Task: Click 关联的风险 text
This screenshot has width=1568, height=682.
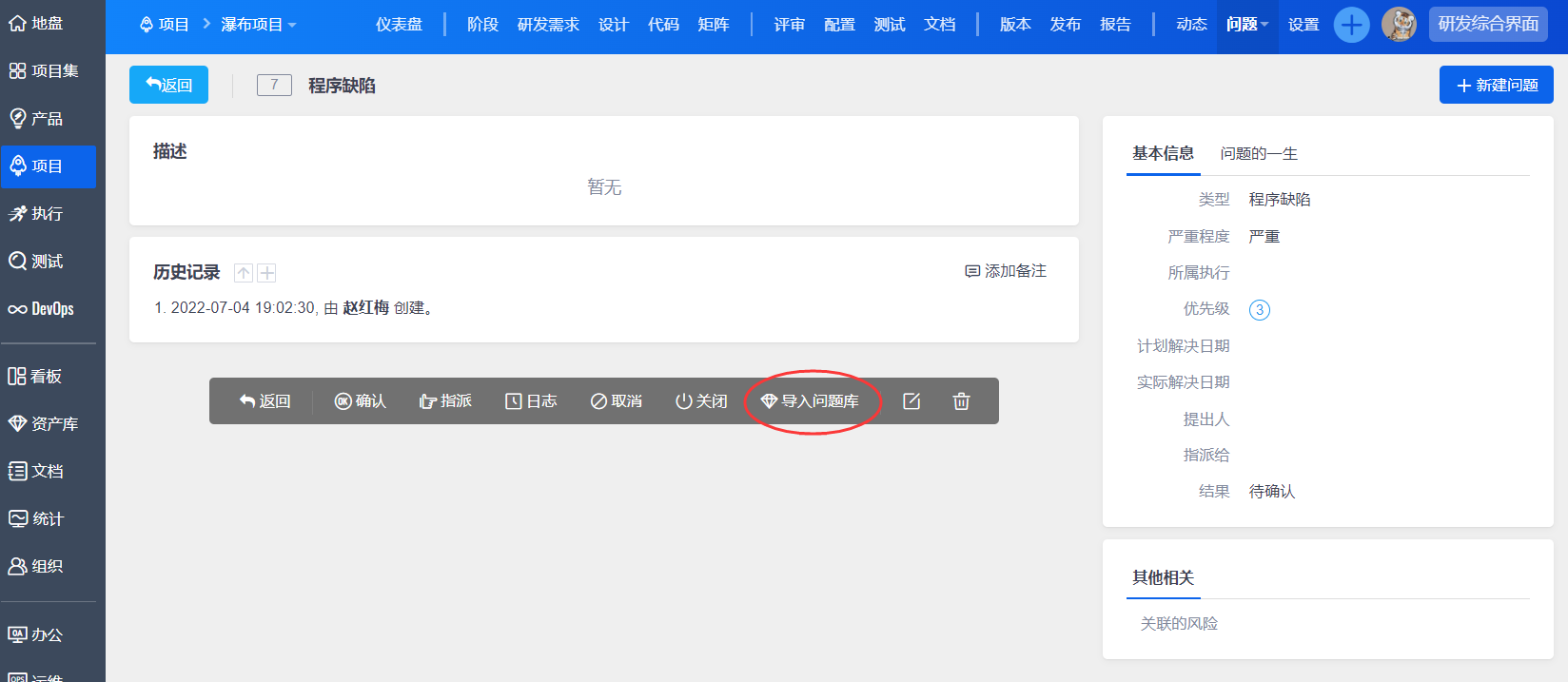Action: (x=1179, y=624)
